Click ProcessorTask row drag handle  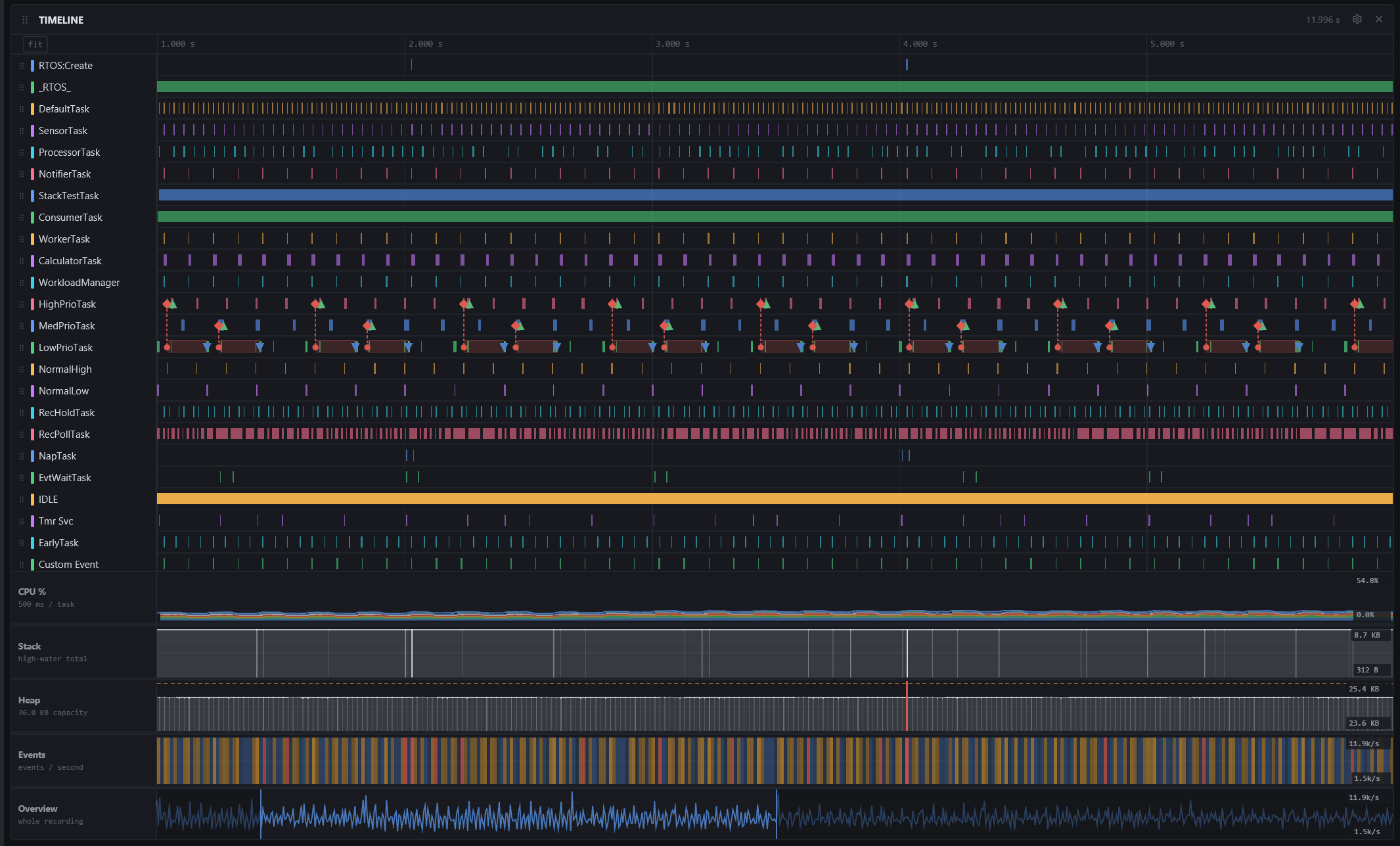(x=22, y=153)
